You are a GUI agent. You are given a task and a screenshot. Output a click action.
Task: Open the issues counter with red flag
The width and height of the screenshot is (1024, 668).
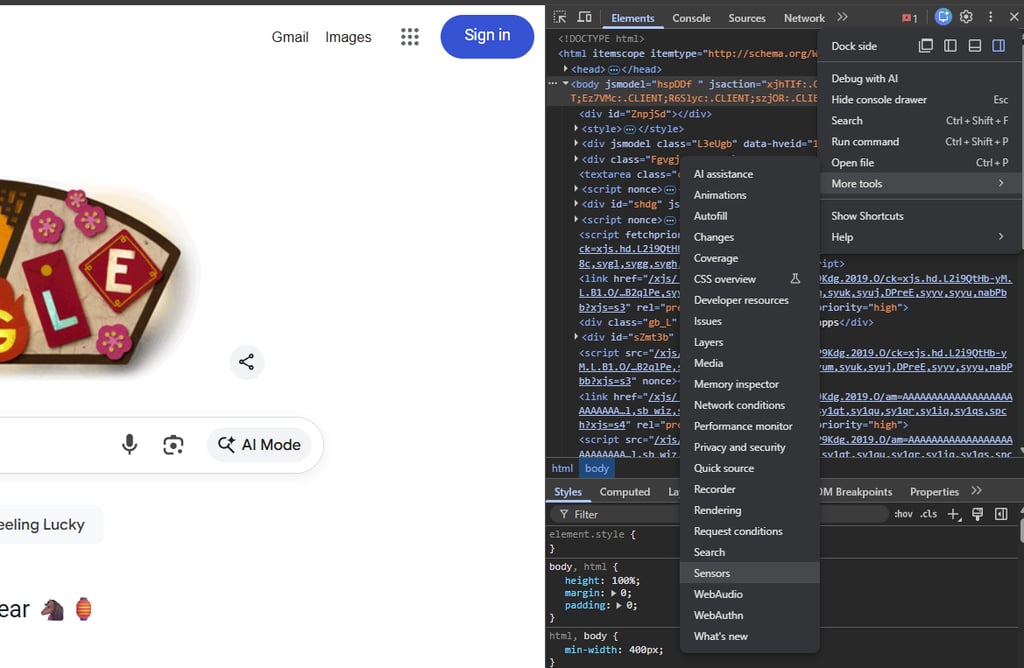click(x=910, y=18)
